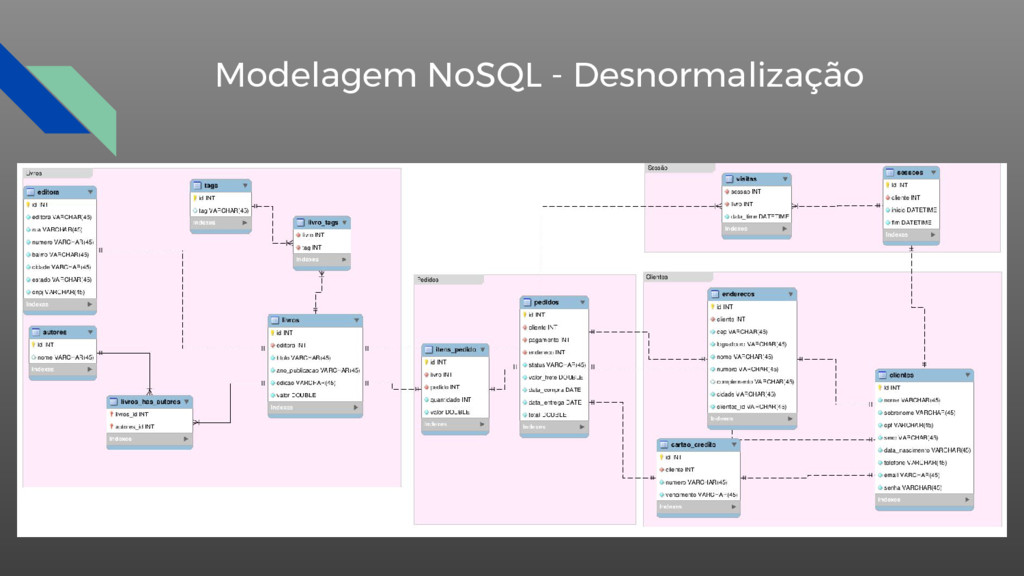This screenshot has height=576, width=1024.
Task: Select 'vencimento' row in cartao_credito table
Action: tap(698, 494)
